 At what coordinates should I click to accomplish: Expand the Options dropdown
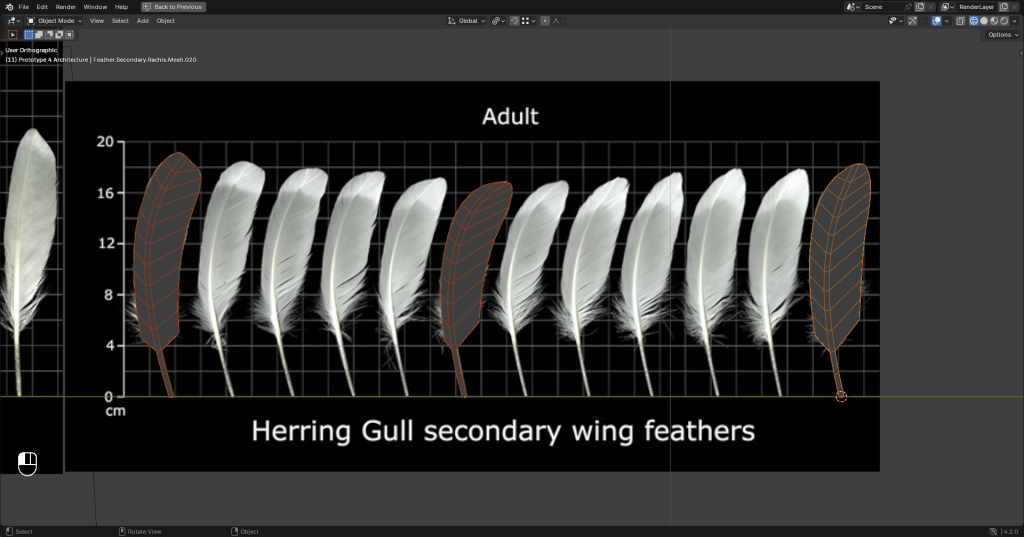[x=1000, y=34]
